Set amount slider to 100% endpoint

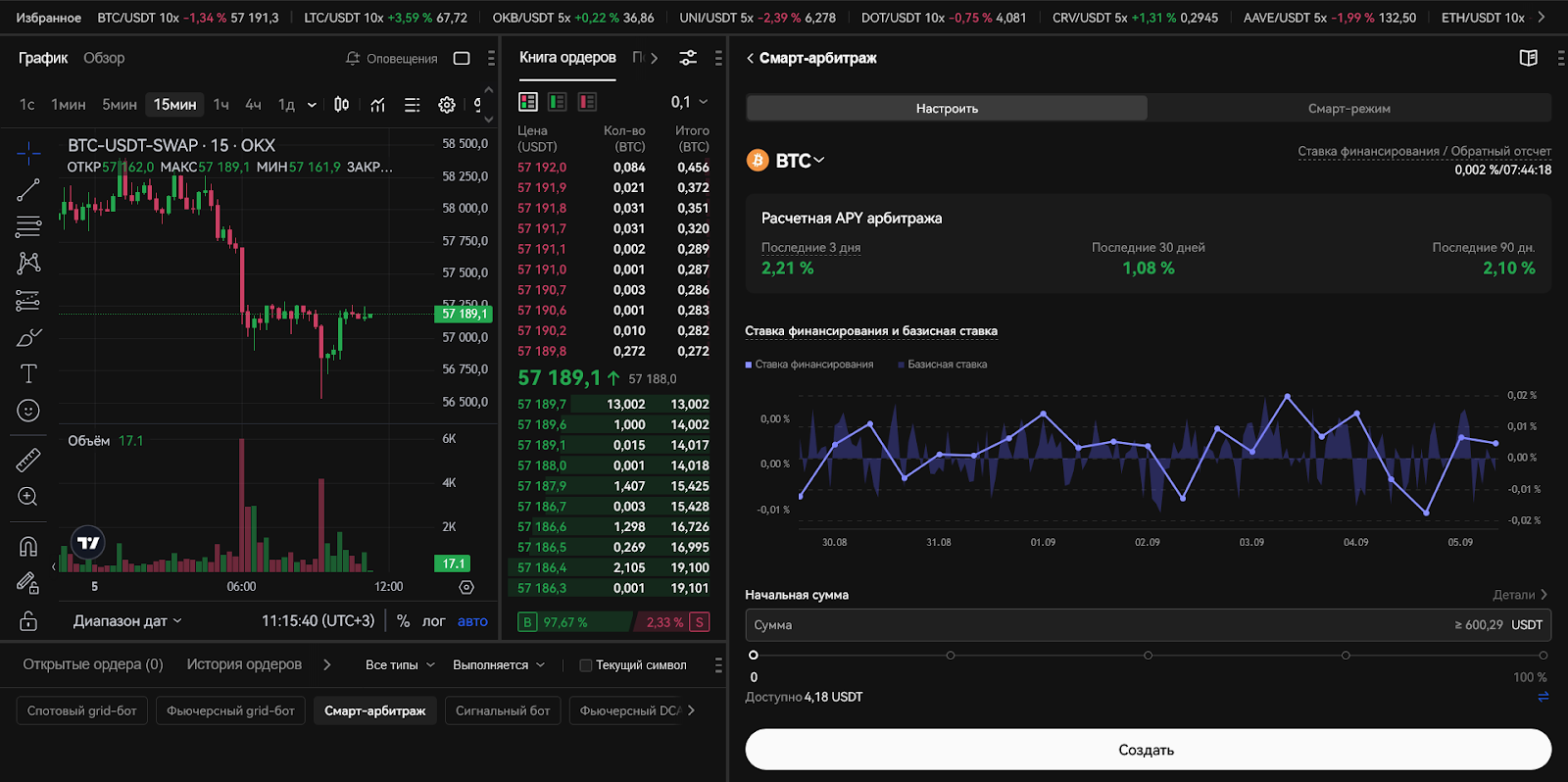coord(1543,655)
